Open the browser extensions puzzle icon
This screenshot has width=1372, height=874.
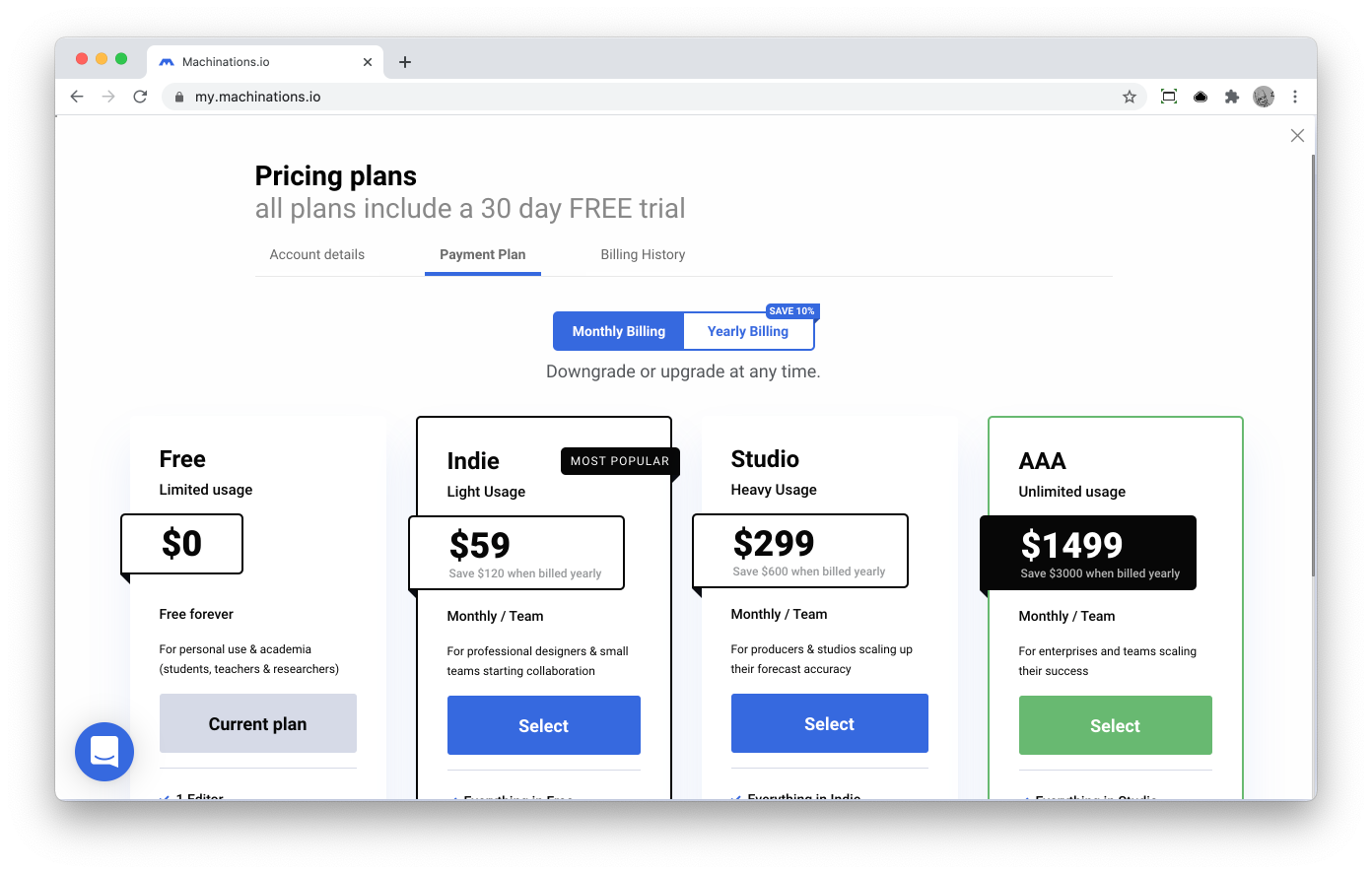click(1232, 97)
